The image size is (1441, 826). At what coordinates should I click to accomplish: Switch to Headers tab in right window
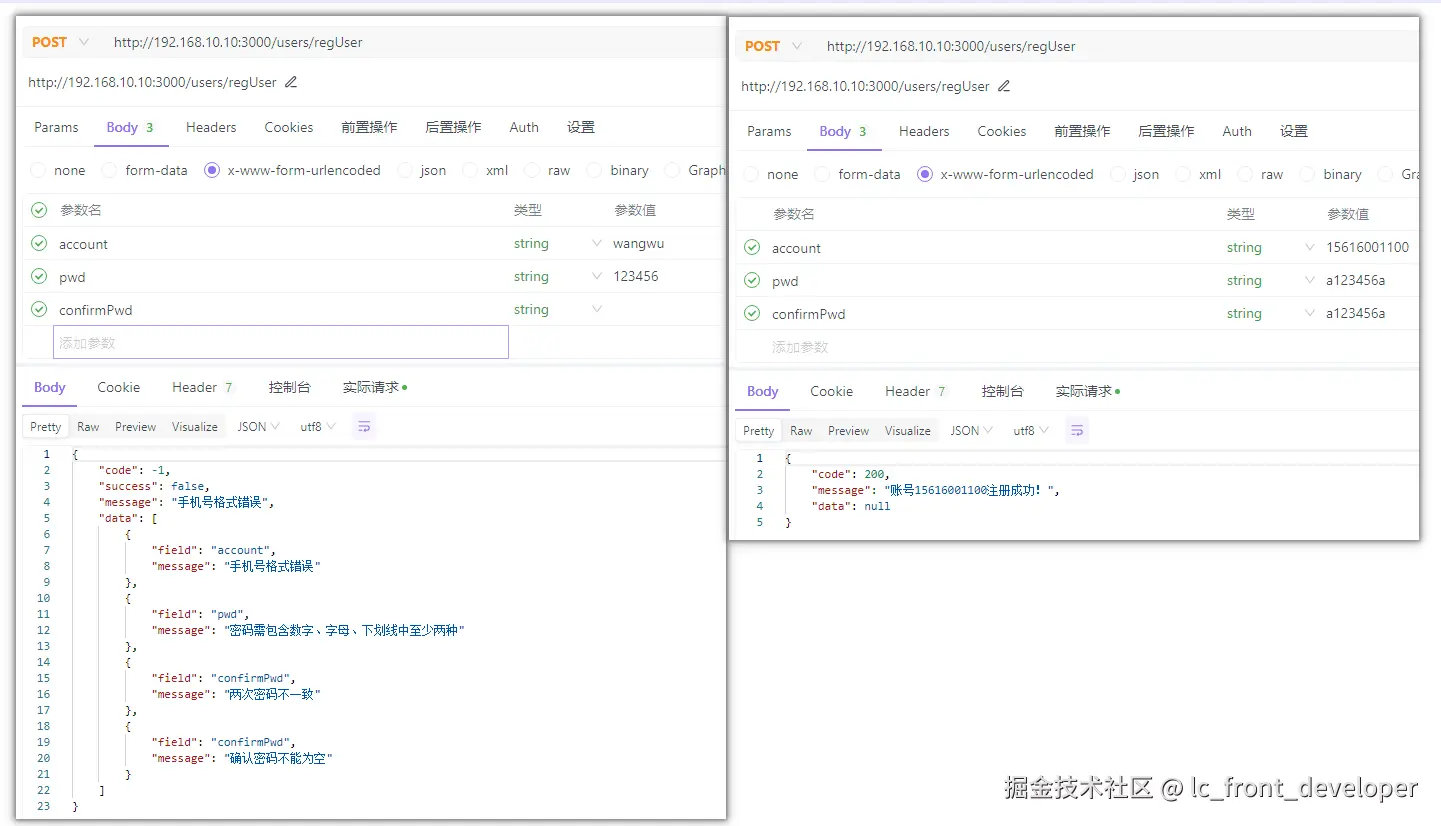(x=924, y=131)
